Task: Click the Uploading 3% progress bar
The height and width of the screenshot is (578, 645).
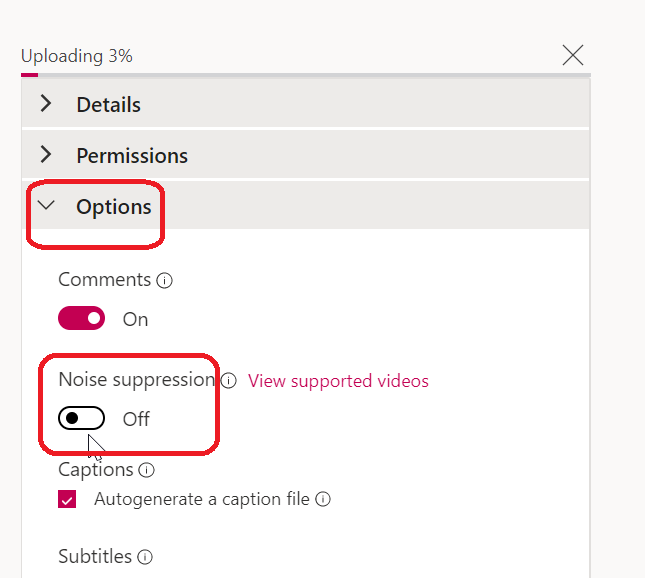Action: tap(30, 75)
